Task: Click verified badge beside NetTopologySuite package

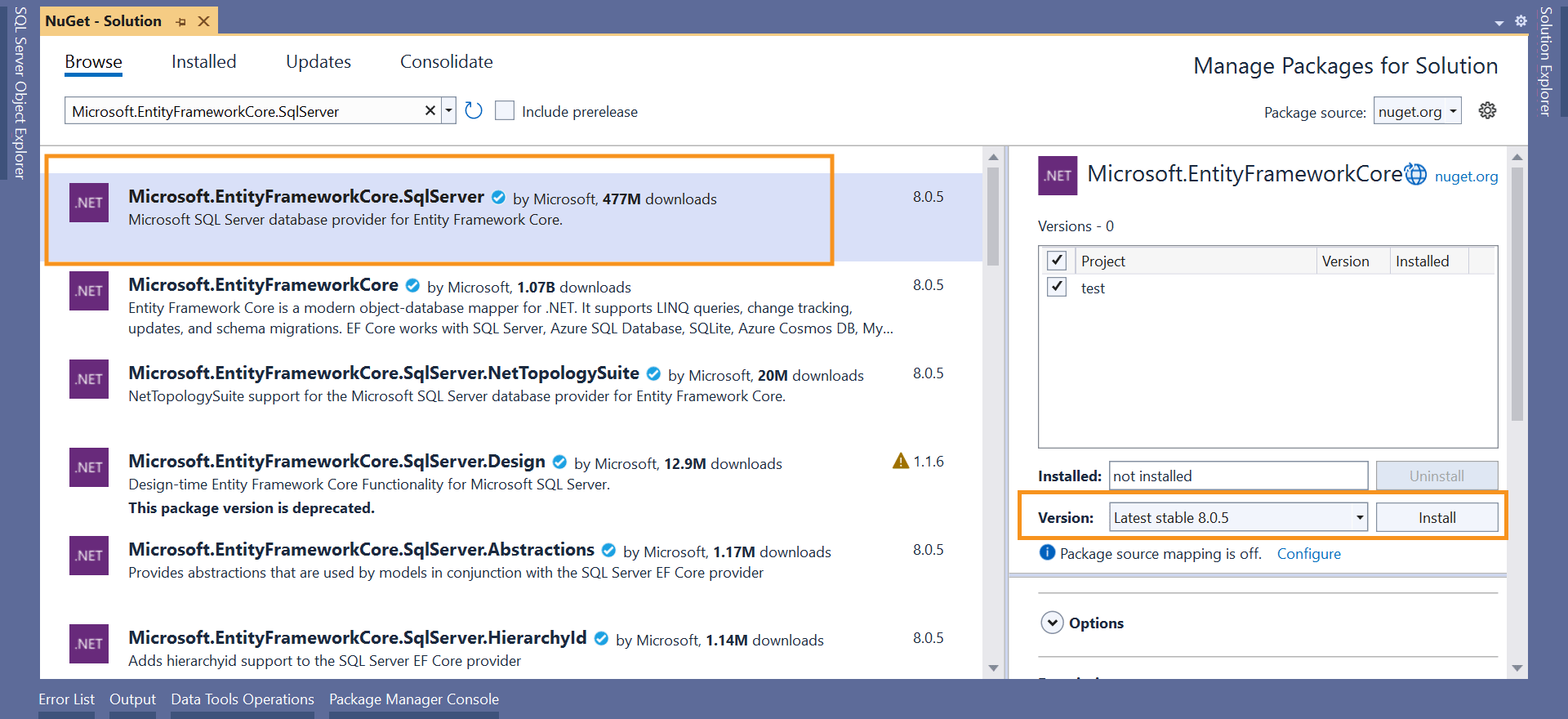Action: coord(653,373)
